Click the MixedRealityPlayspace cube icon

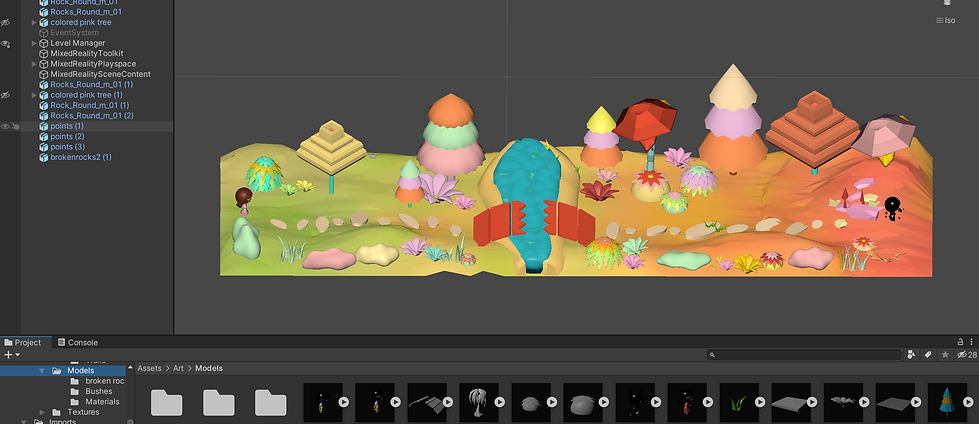(44, 64)
